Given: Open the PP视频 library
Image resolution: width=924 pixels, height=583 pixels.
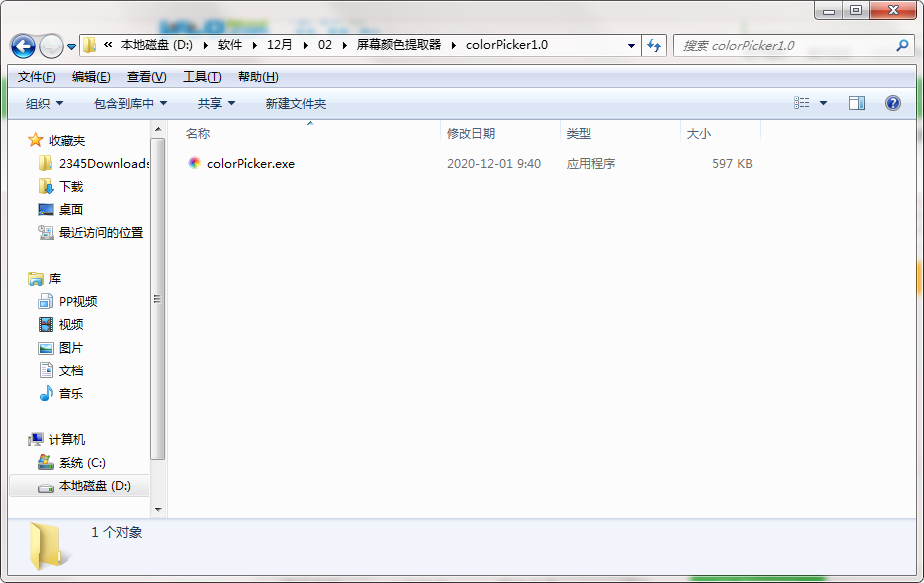Looking at the screenshot, I should click(78, 301).
